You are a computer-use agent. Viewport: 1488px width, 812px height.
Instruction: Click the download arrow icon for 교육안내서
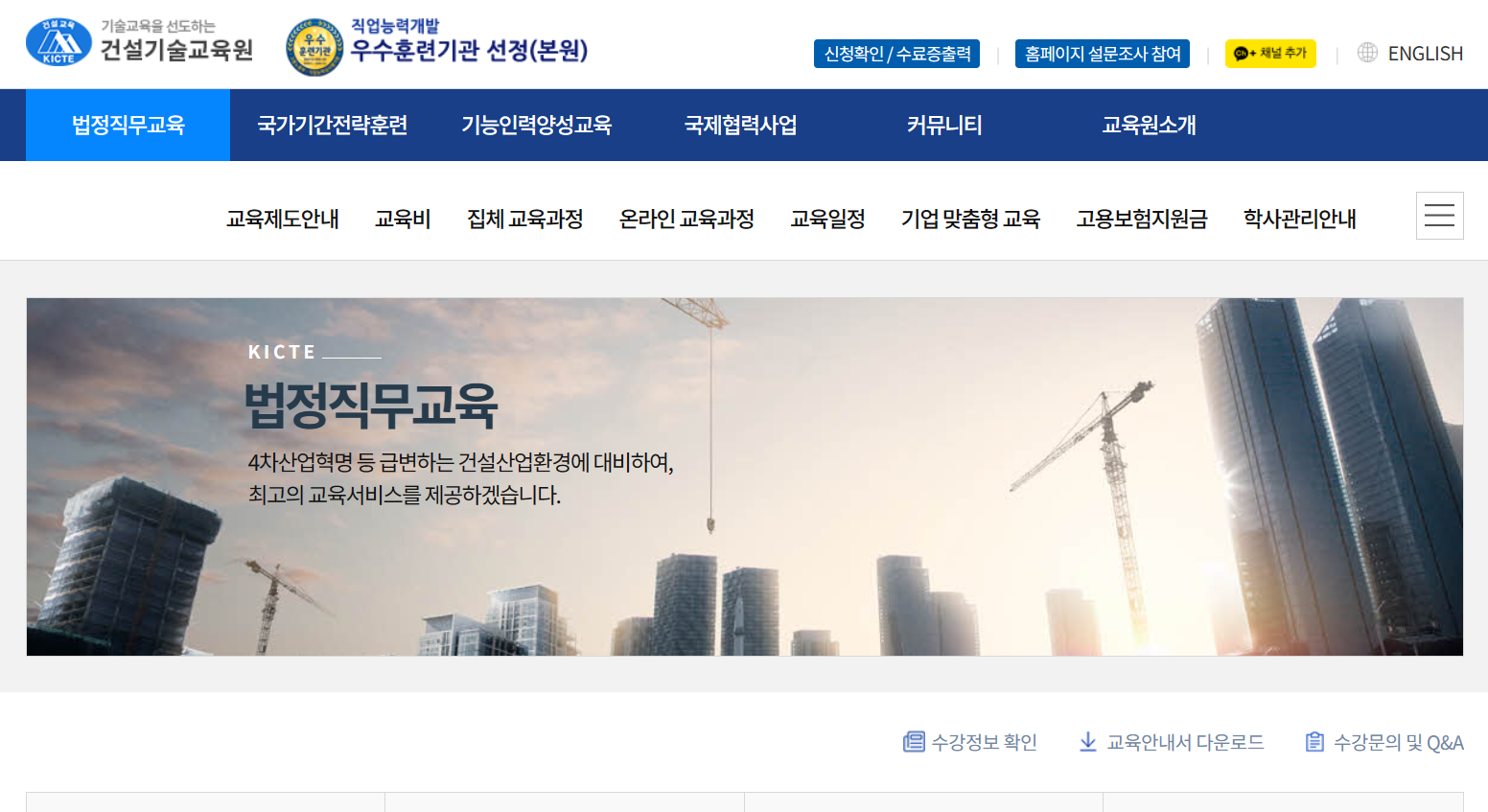pos(1087,741)
